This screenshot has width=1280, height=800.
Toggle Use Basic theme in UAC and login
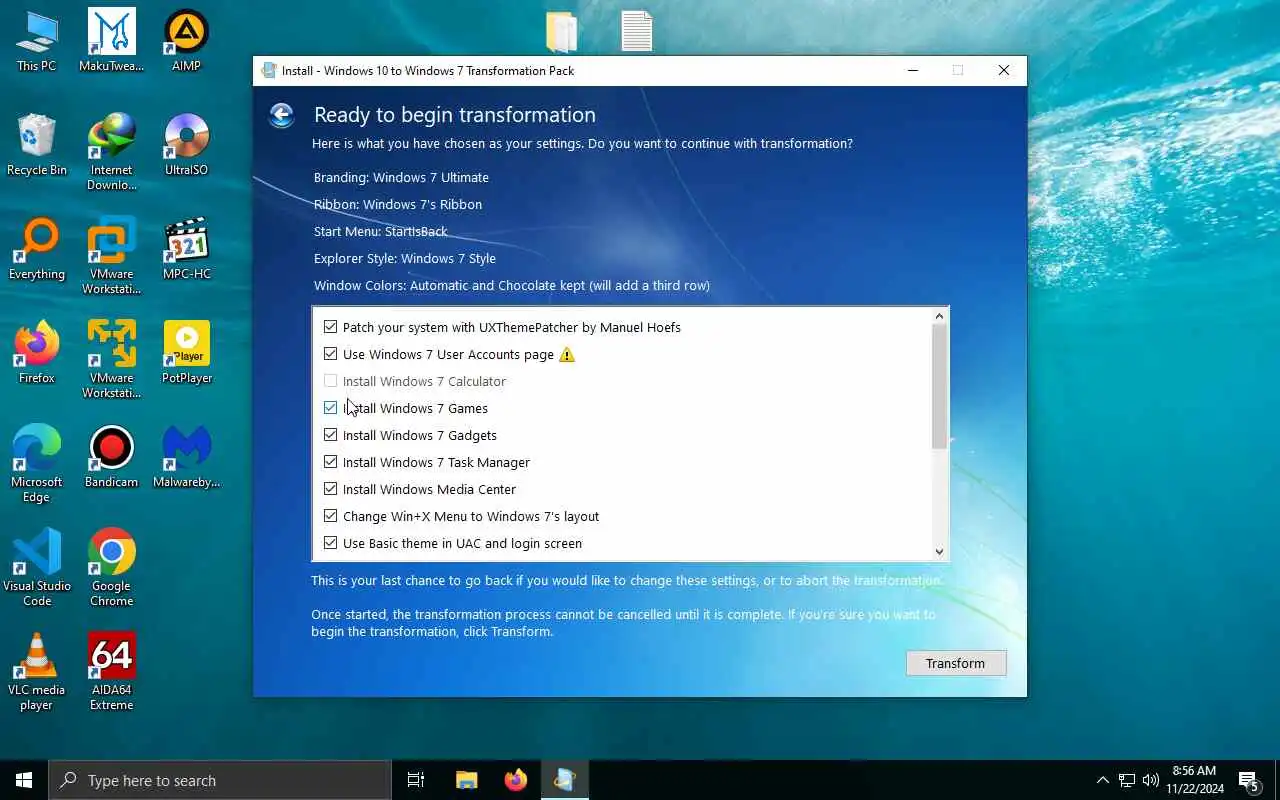[x=331, y=543]
